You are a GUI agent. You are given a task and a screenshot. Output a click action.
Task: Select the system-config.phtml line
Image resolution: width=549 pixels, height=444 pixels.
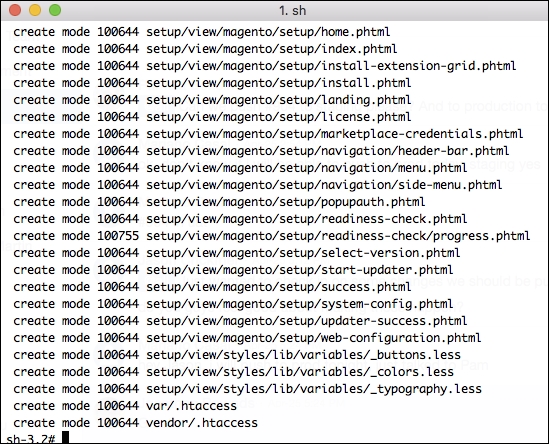pos(233,304)
